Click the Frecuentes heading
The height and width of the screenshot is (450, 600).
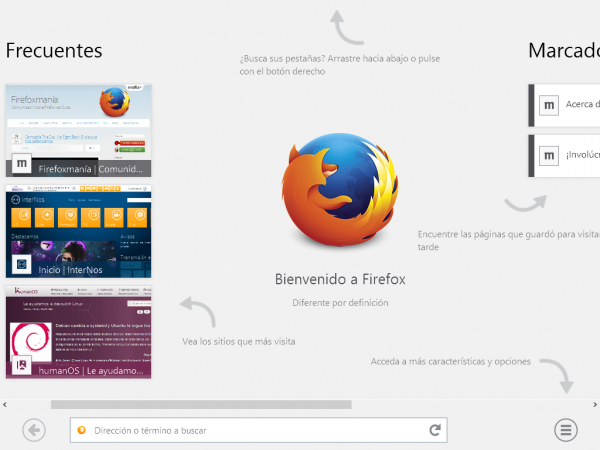(x=54, y=51)
